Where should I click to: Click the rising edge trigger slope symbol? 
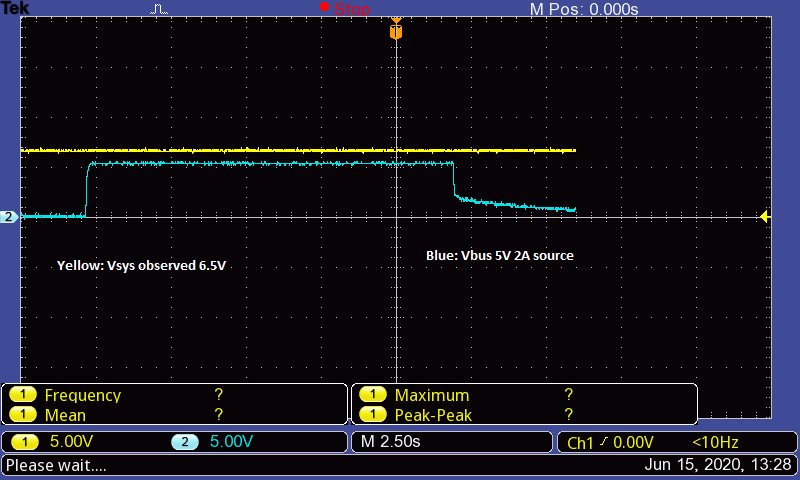click(604, 442)
